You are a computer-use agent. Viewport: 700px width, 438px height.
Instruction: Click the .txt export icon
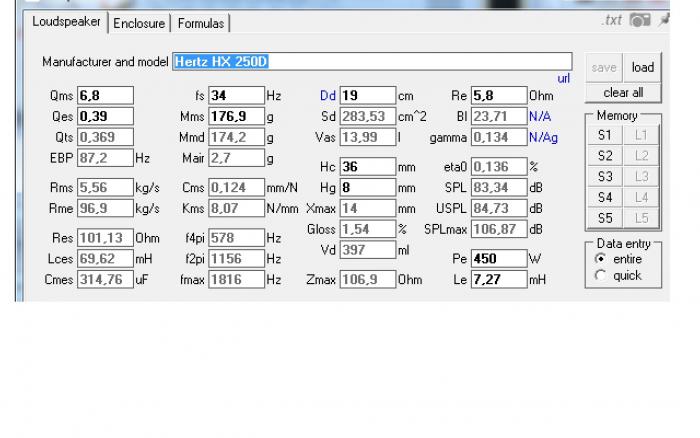pos(612,20)
